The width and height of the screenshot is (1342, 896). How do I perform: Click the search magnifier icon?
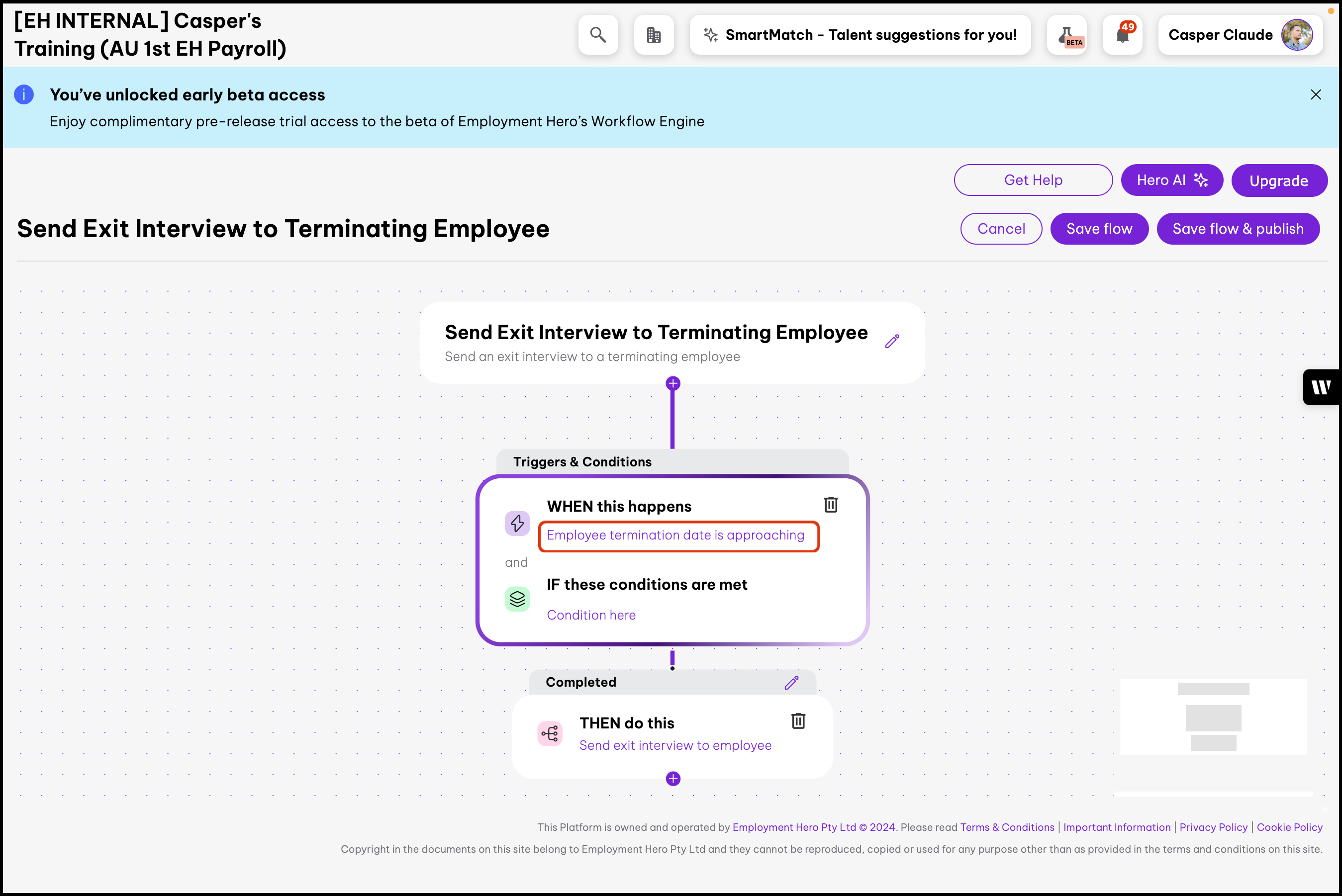click(x=598, y=35)
